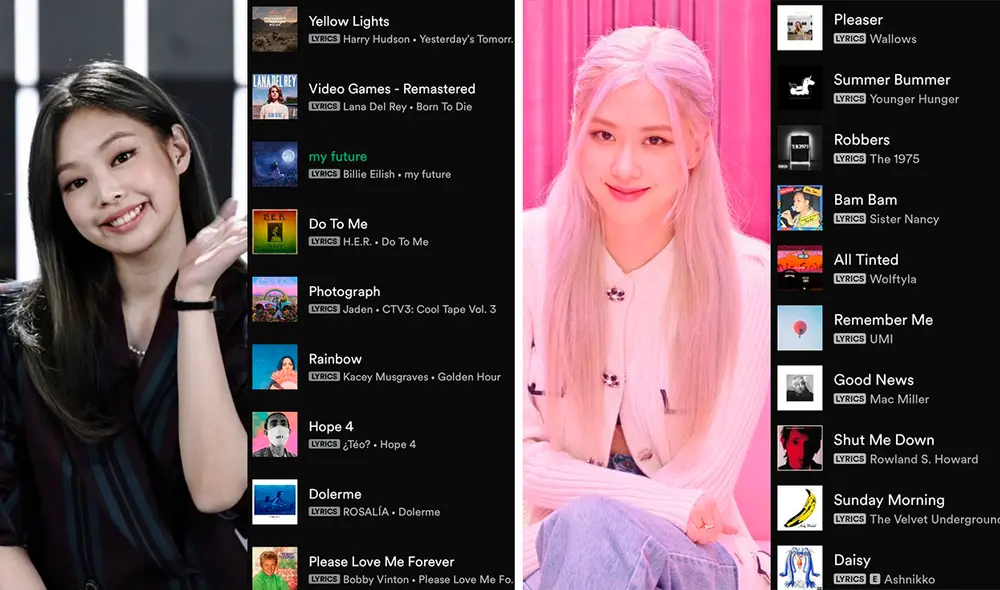Screen dimensions: 1000x590
Task: Click the LYRICS badge on Robbers
Action: 849,159
